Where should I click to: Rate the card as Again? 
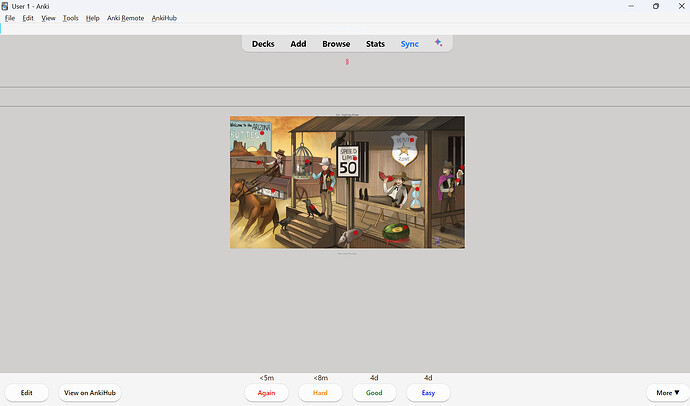[266, 393]
